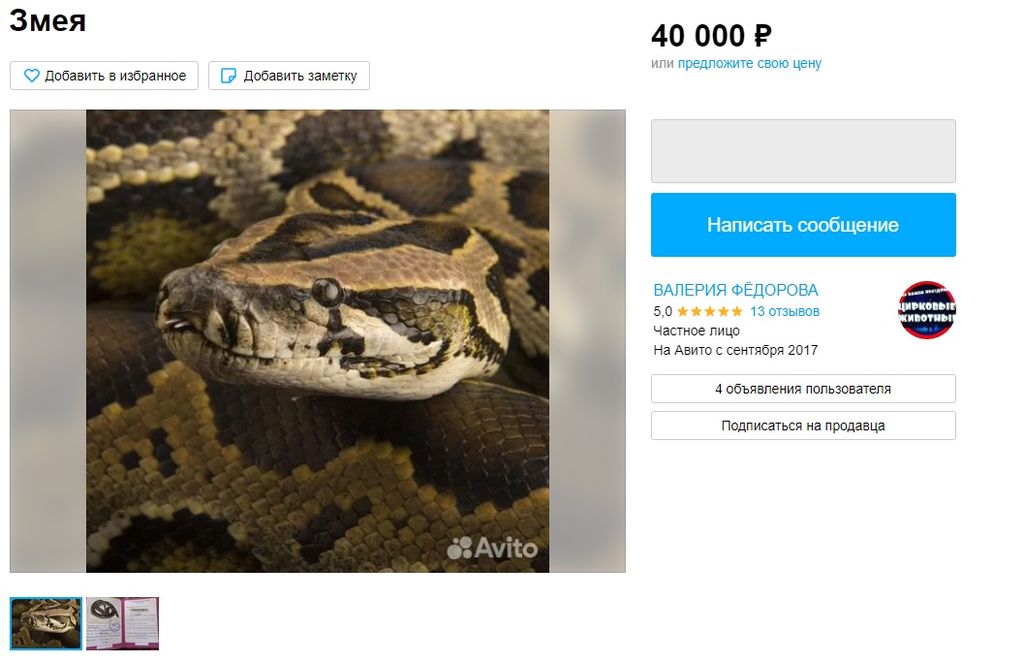Open the ВАЛЕРИЯ ФЁДОРОВА seller profile link
The image size is (1024, 662).
coord(735,290)
